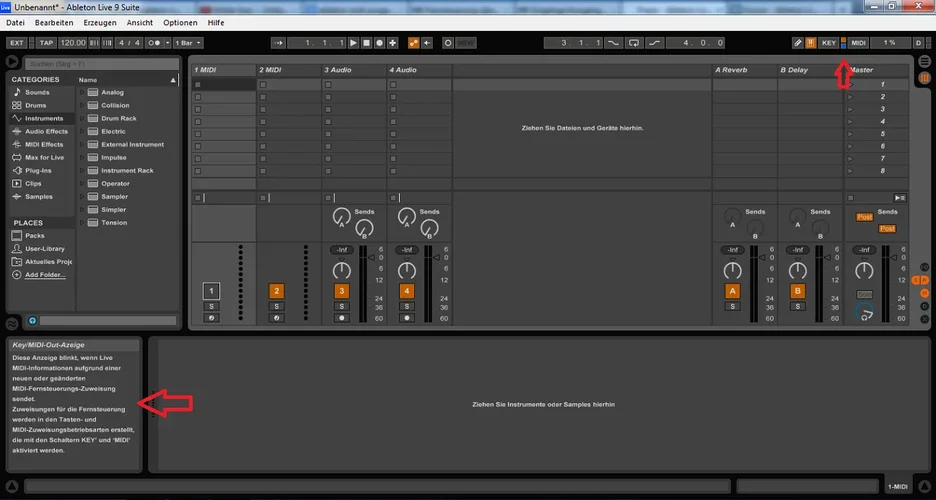Enable the Loop switch icon
936x500 pixels.
[634, 43]
